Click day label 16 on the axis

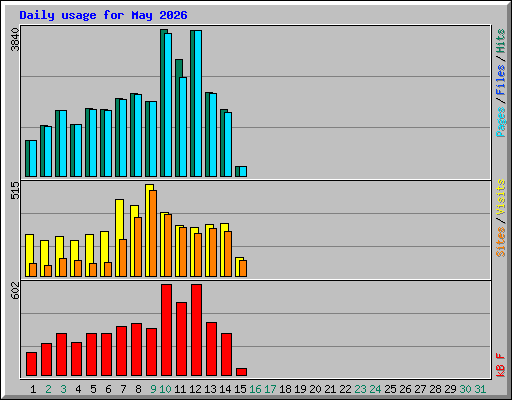pos(255,389)
